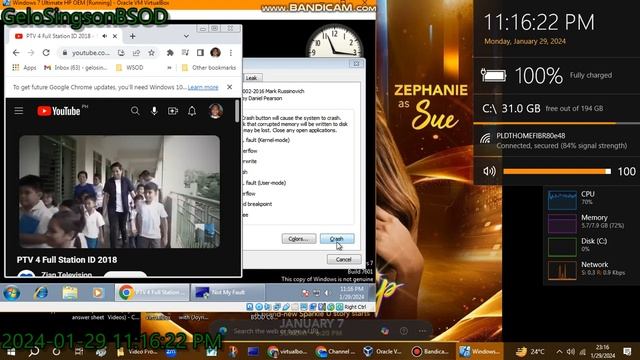Screen dimensions: 640x360
Task: Open the Network usage graph
Action: click(x=562, y=270)
